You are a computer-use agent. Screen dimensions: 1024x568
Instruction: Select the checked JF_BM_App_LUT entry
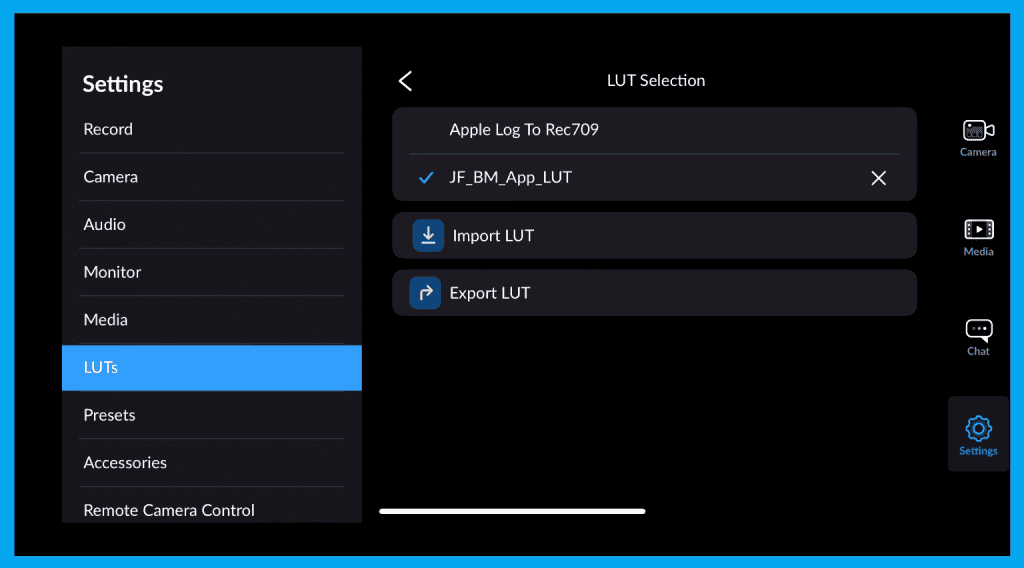pyautogui.click(x=510, y=178)
